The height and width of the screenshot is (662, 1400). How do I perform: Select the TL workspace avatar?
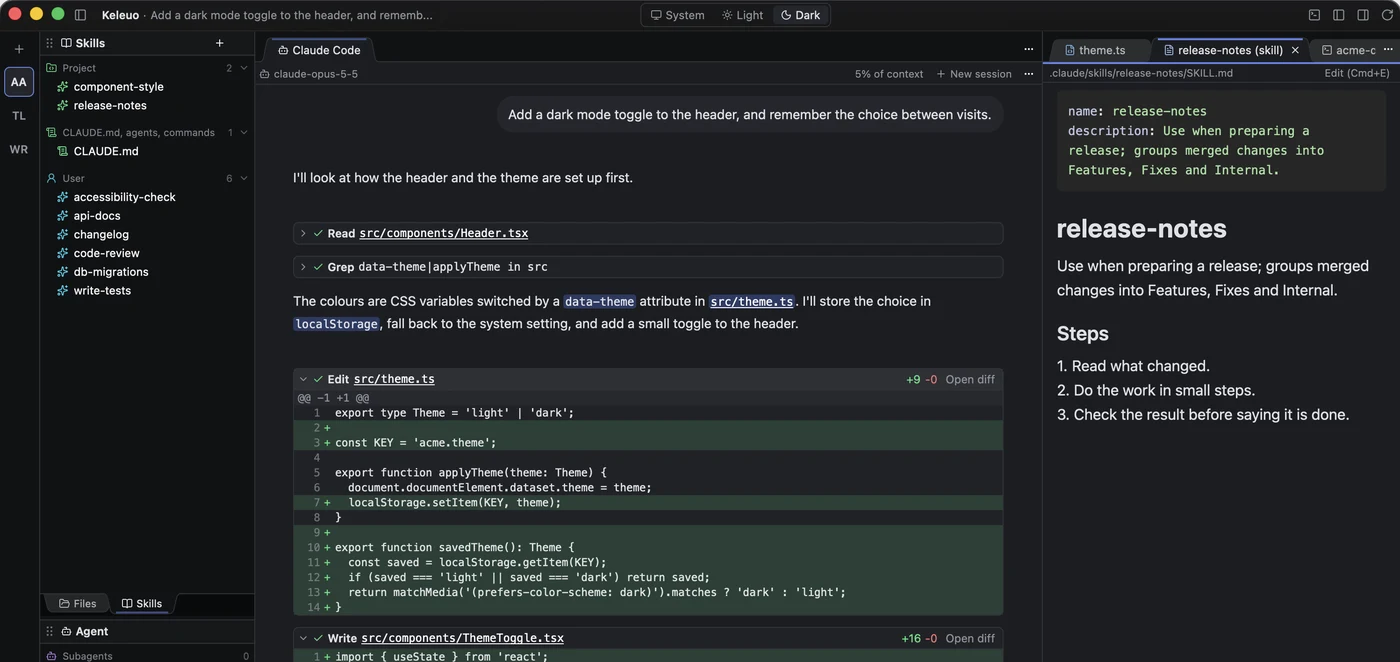coord(19,116)
